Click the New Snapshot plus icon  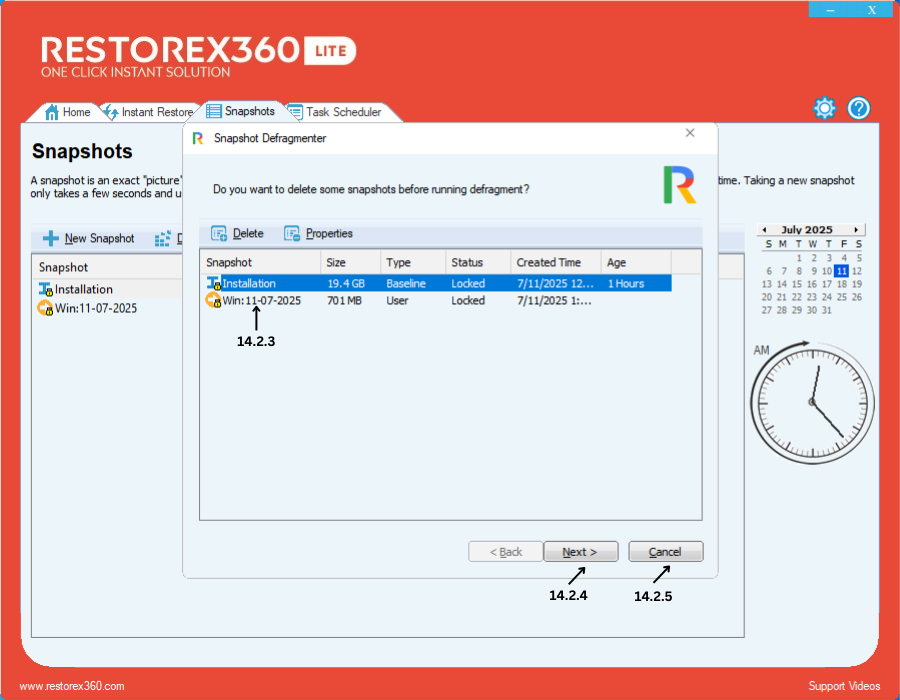50,239
